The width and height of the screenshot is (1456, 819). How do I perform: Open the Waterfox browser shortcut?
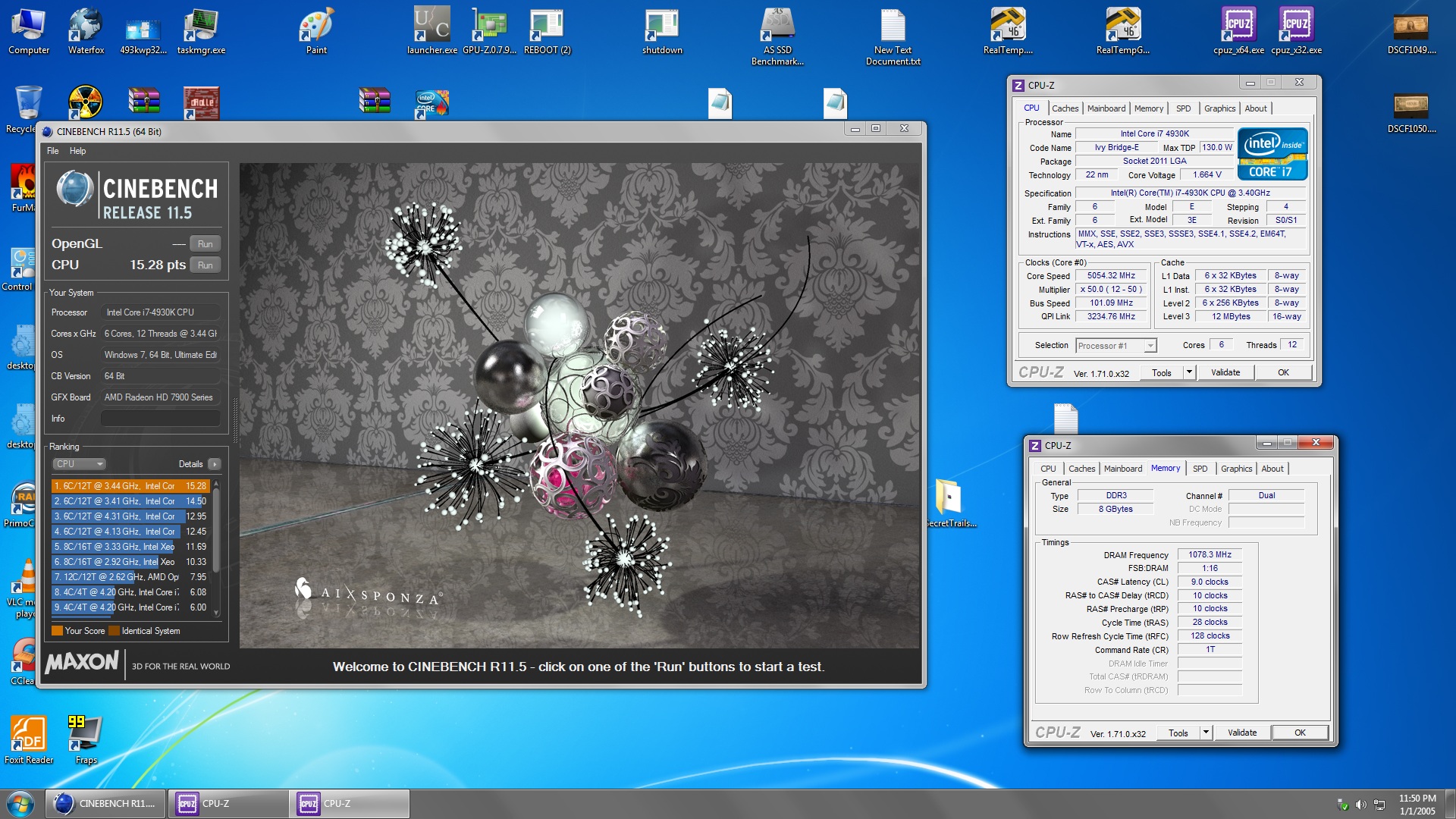coord(86,32)
